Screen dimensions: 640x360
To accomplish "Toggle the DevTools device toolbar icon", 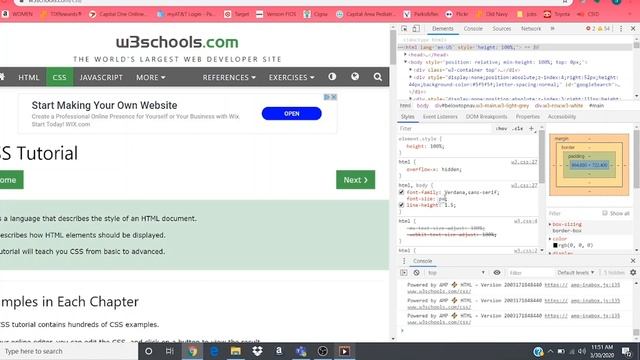I will [x=416, y=29].
